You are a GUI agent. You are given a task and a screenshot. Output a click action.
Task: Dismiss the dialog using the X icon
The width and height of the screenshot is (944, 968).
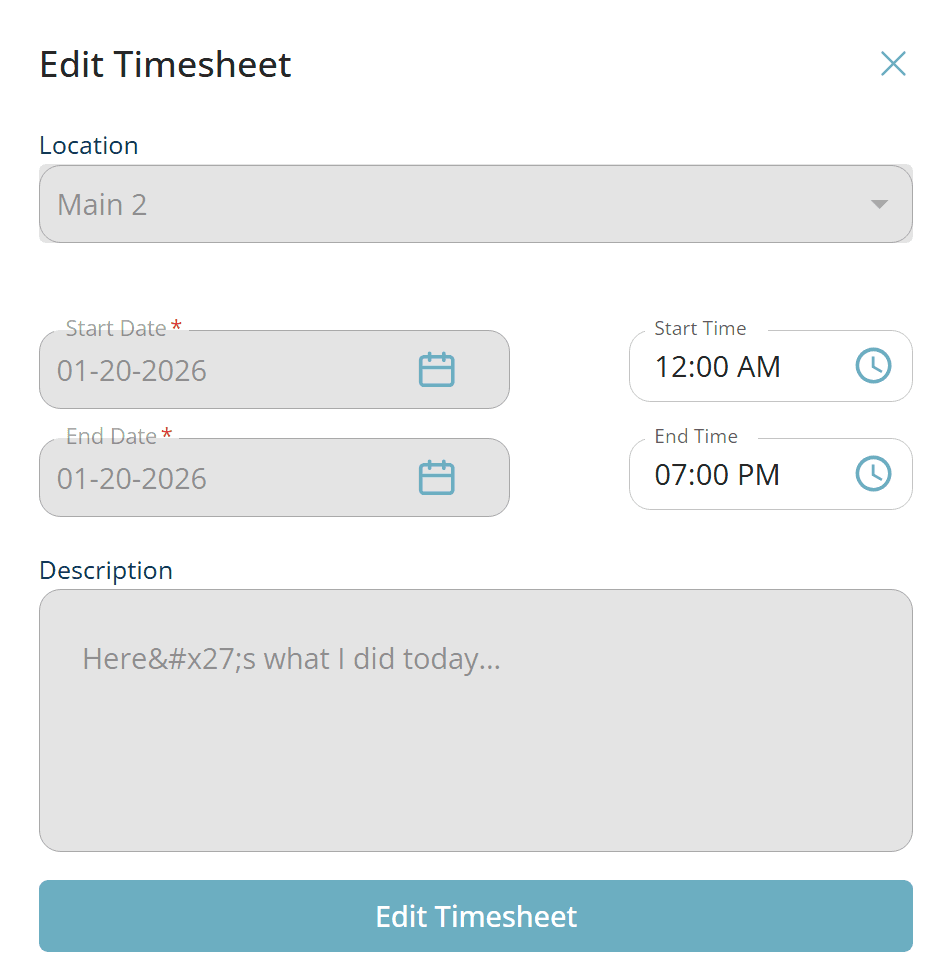(893, 63)
